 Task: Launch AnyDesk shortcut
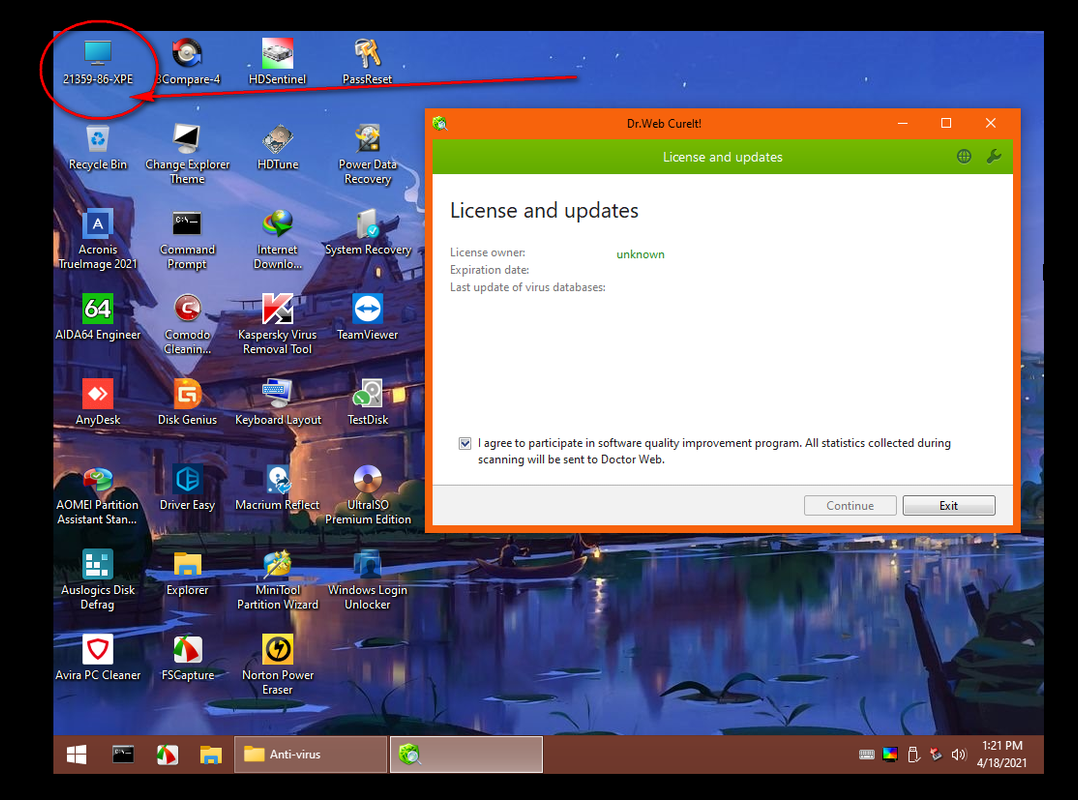point(98,403)
